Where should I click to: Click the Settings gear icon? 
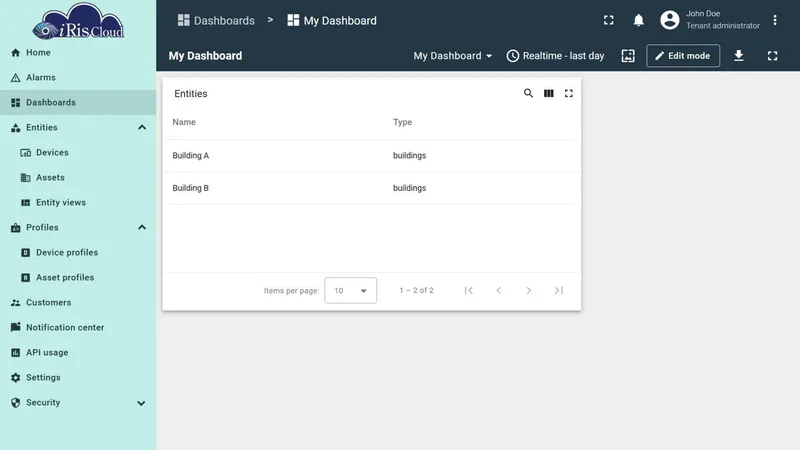(15, 378)
